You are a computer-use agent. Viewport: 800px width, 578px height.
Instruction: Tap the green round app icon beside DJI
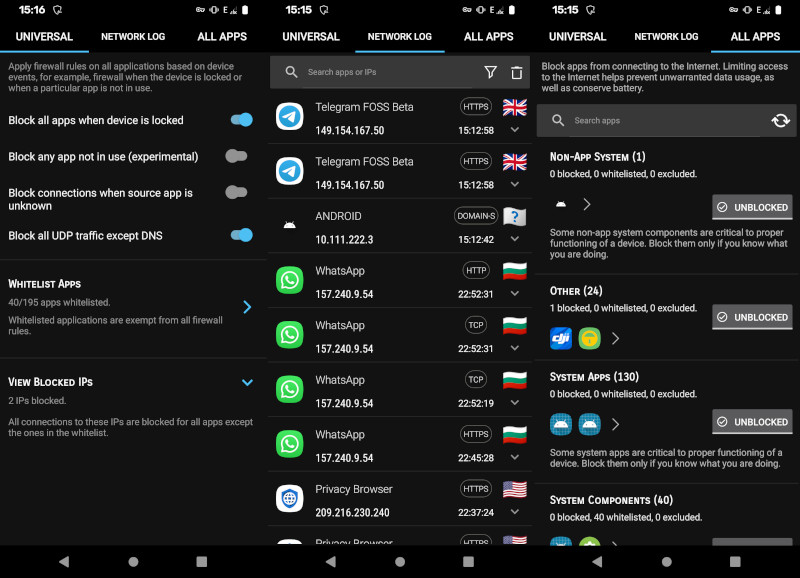[x=589, y=338]
